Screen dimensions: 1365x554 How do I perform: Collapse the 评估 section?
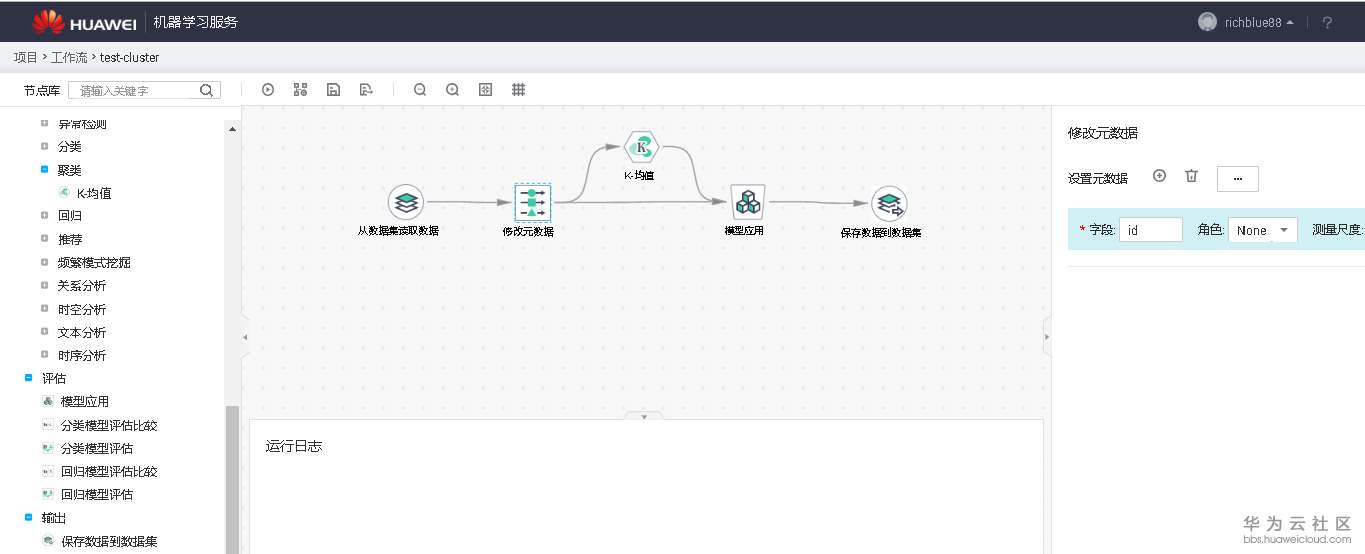point(28,378)
